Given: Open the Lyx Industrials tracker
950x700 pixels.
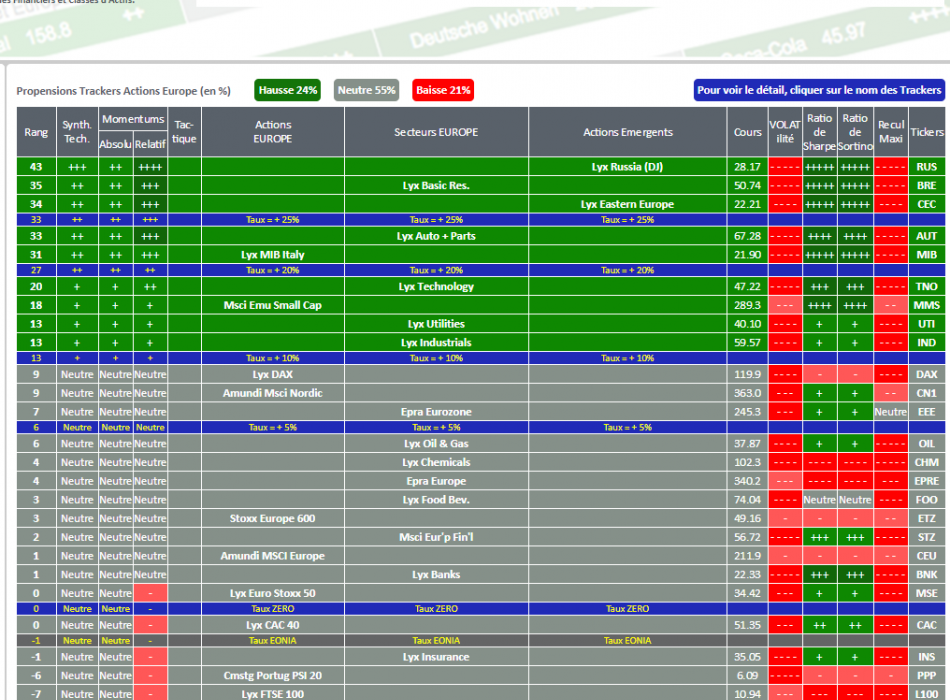Looking at the screenshot, I should [x=436, y=342].
